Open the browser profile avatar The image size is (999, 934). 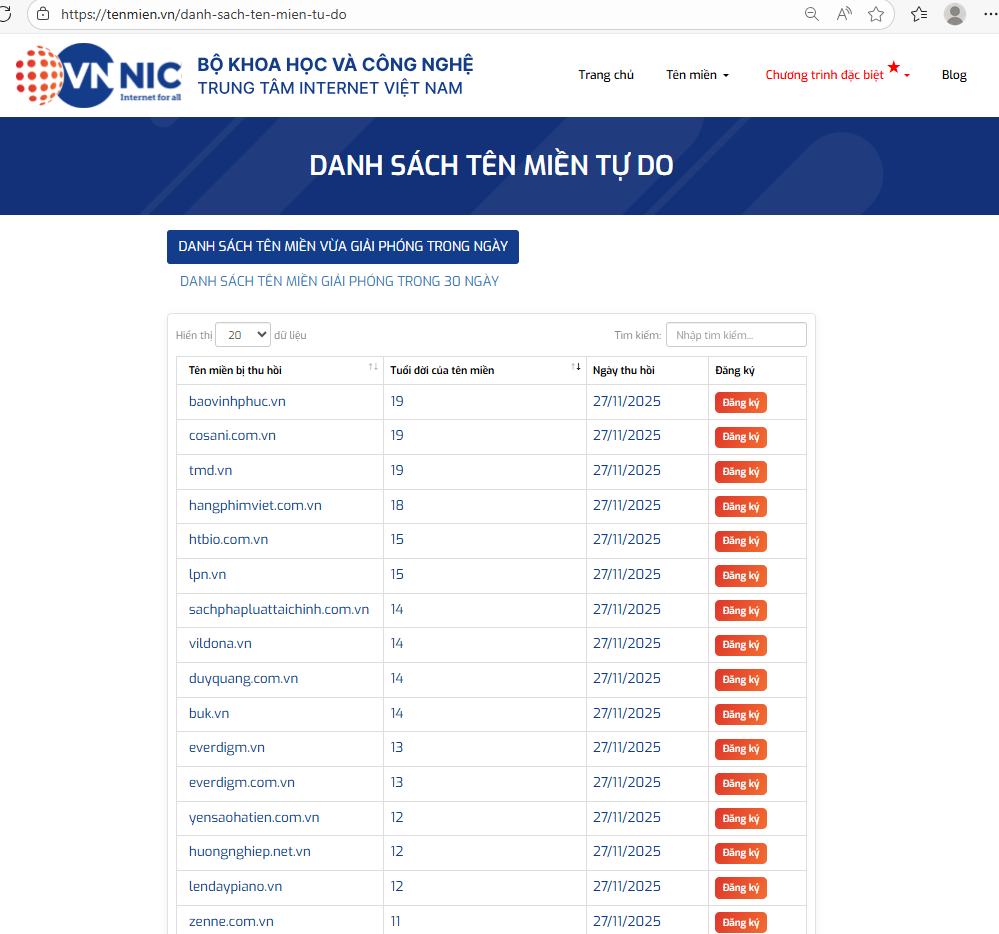click(955, 14)
